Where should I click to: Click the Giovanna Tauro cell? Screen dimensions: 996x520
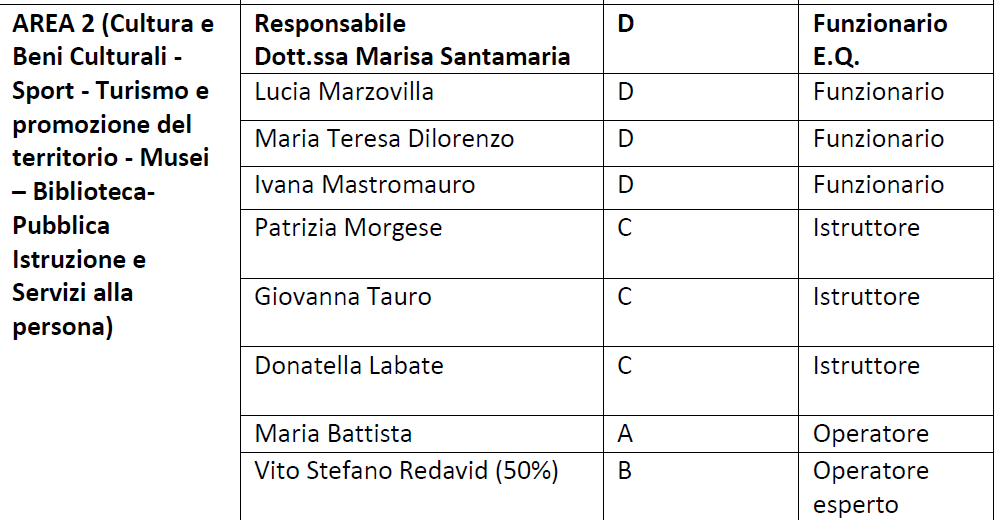click(x=343, y=297)
